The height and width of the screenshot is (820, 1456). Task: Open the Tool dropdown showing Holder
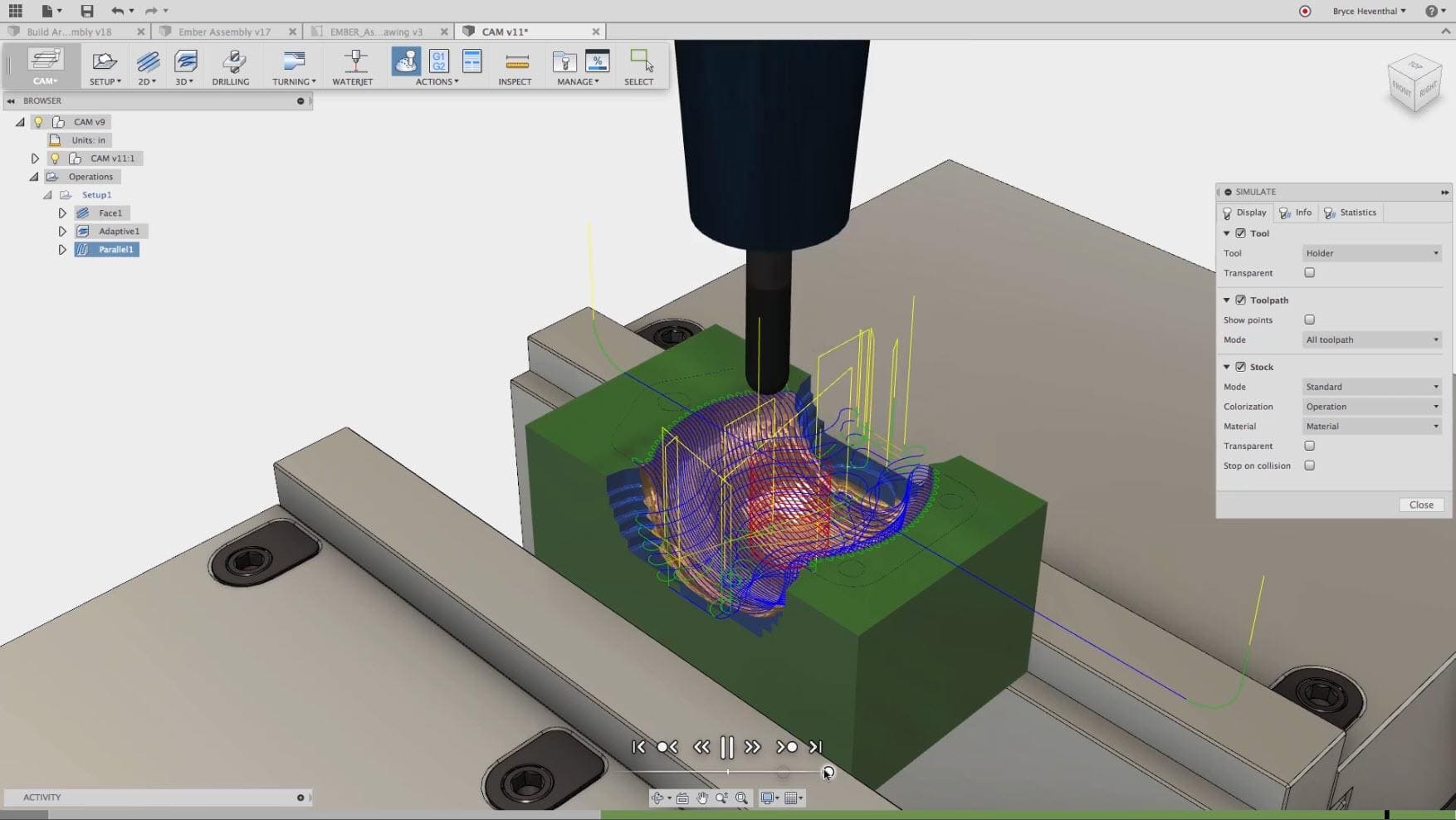(x=1371, y=253)
